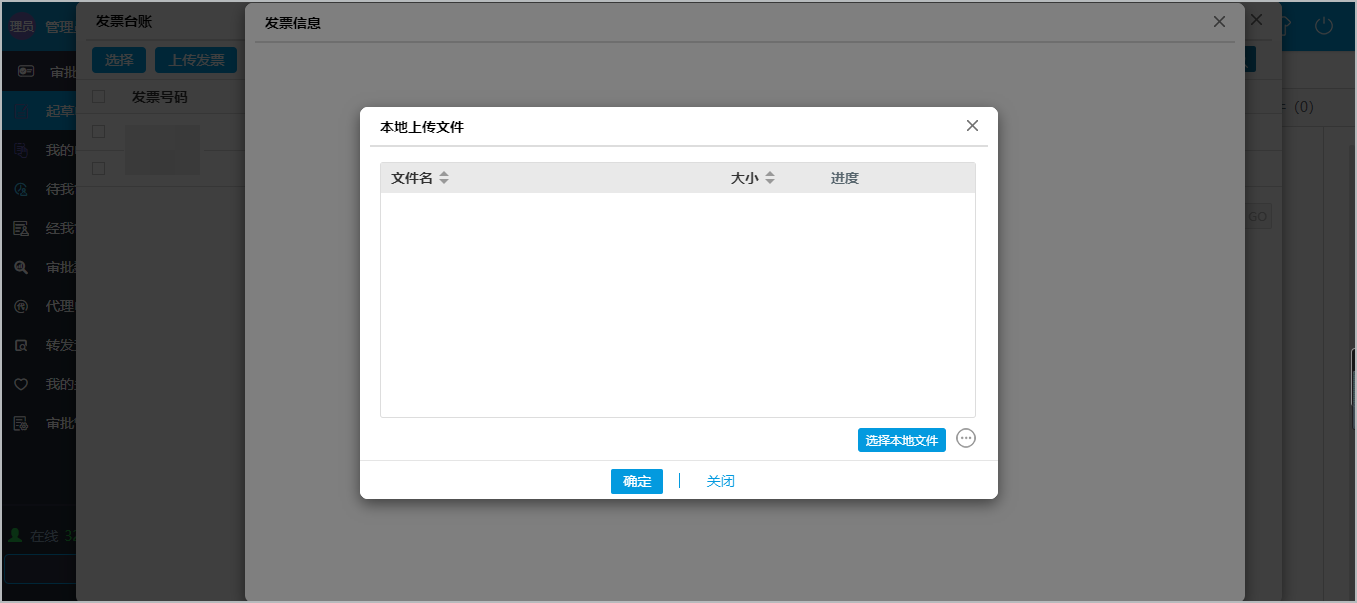Click the heart icon in sidebar
The image size is (1357, 603).
tap(20, 384)
